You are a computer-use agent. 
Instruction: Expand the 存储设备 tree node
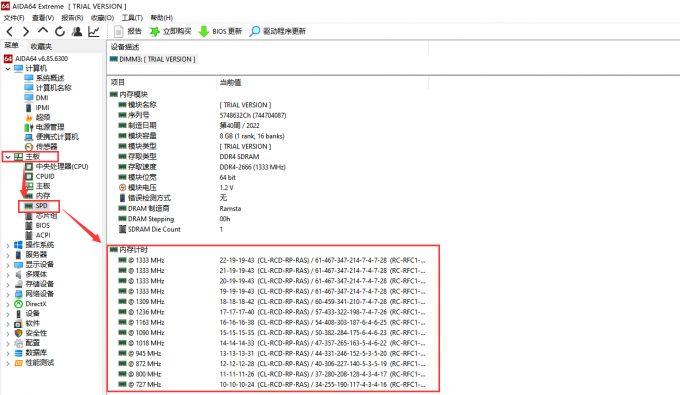tap(8, 284)
